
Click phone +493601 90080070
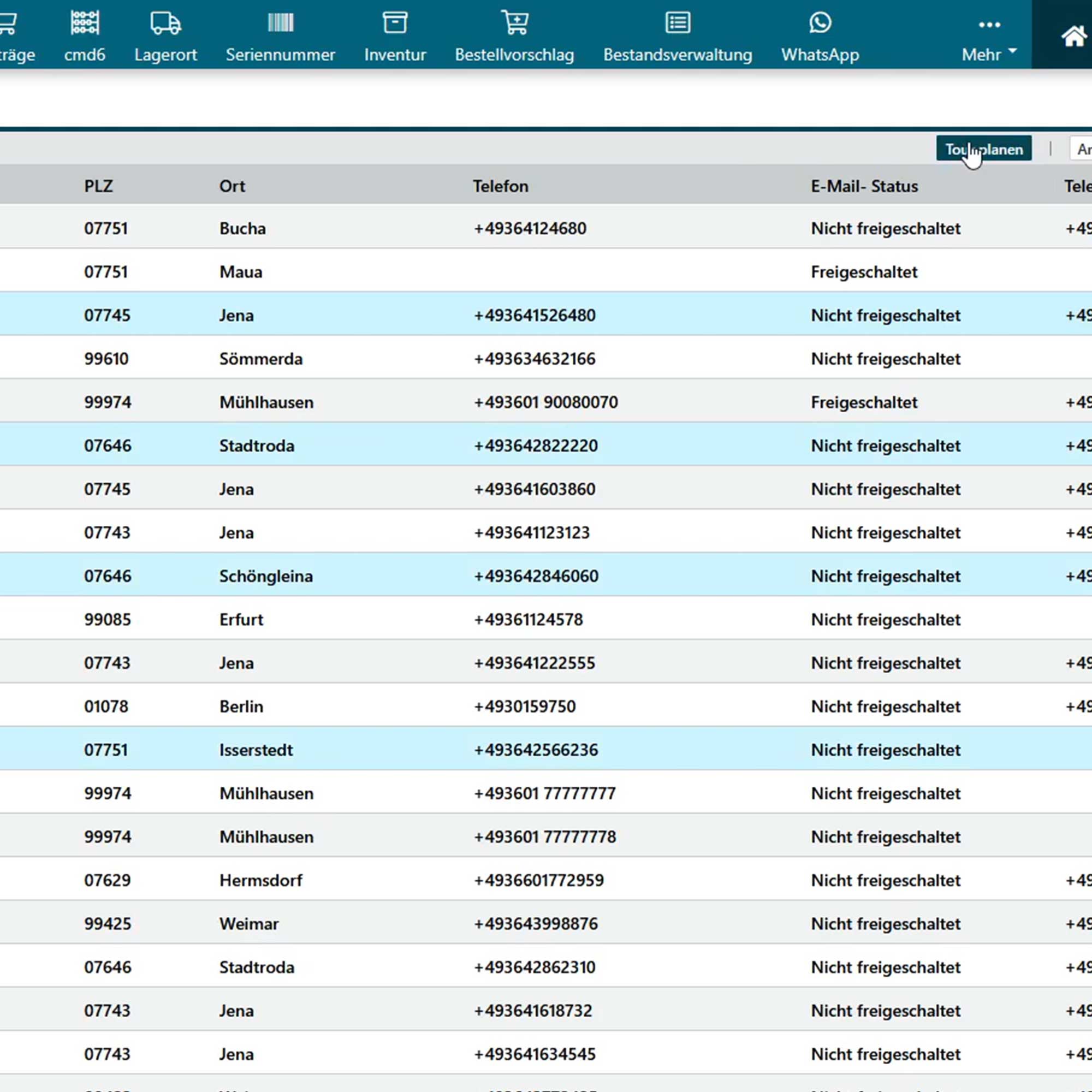546,402
